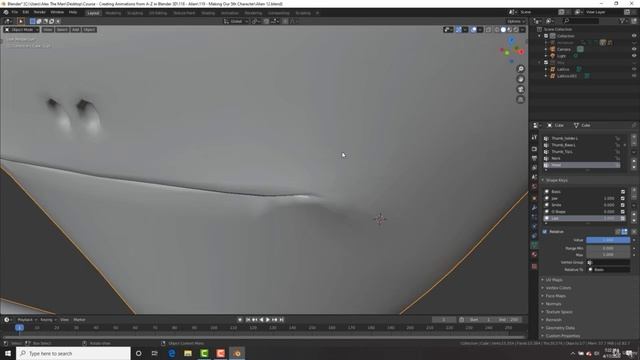Screen dimensions: 640x360
Task: Click the Vertex Group field
Action: tap(608, 262)
